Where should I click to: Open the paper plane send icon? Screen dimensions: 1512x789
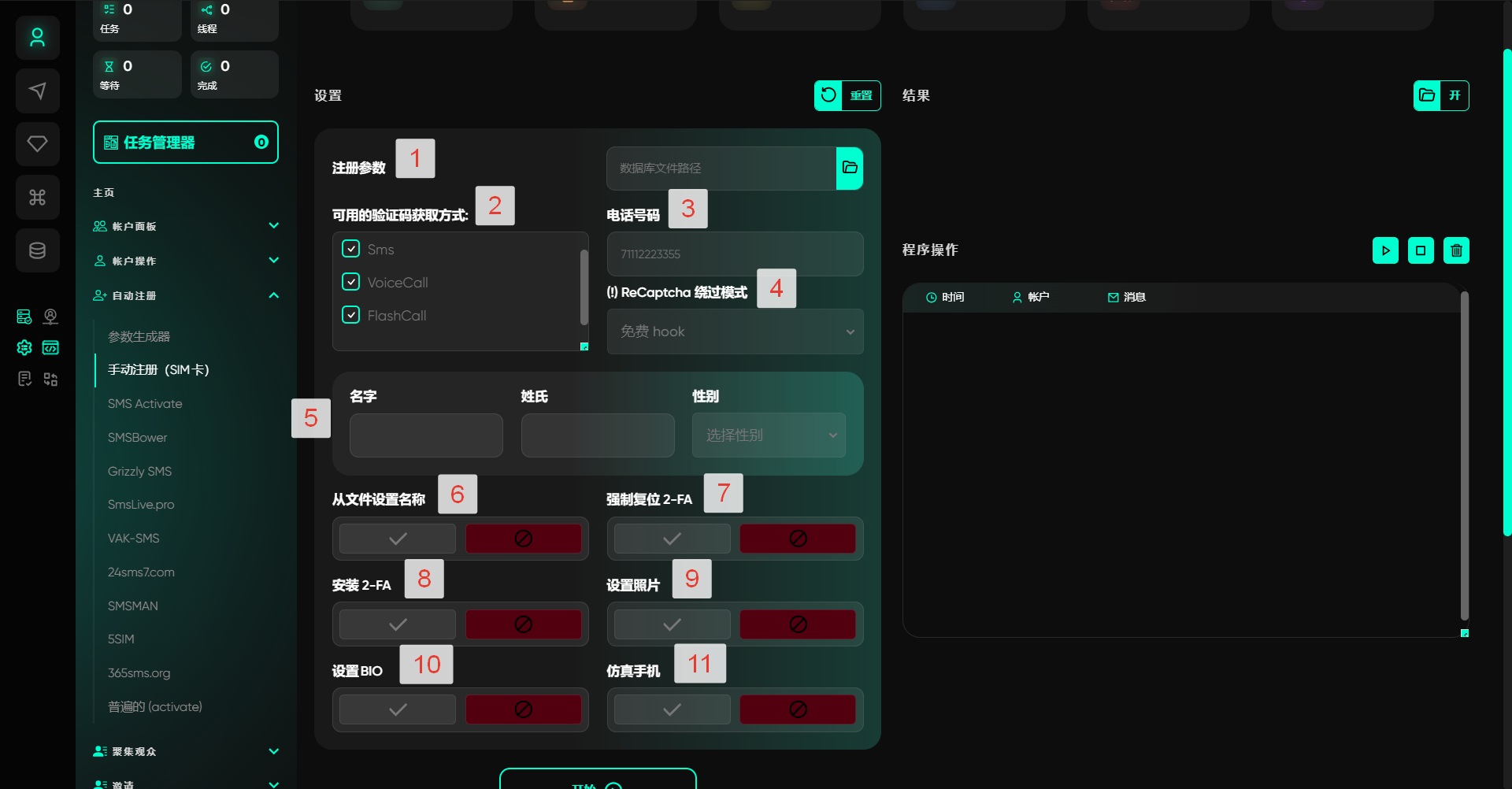[37, 91]
